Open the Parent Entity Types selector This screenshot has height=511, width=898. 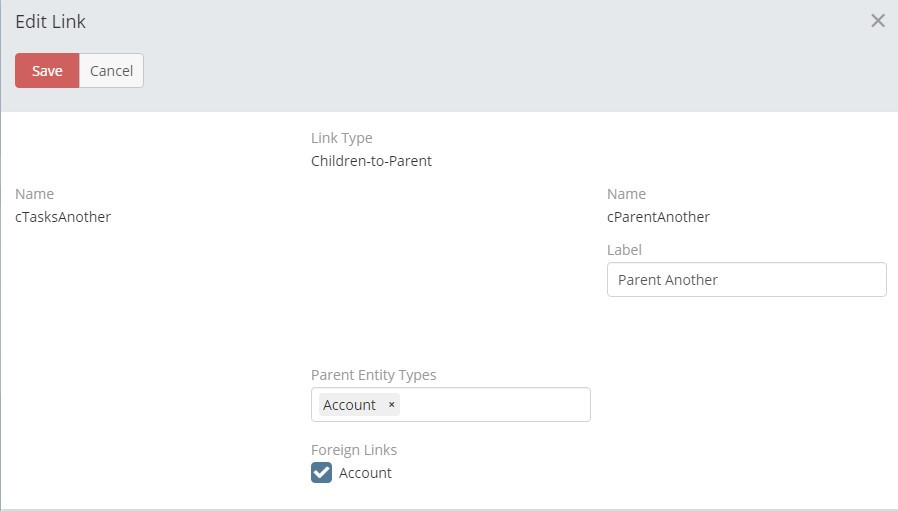click(495, 405)
